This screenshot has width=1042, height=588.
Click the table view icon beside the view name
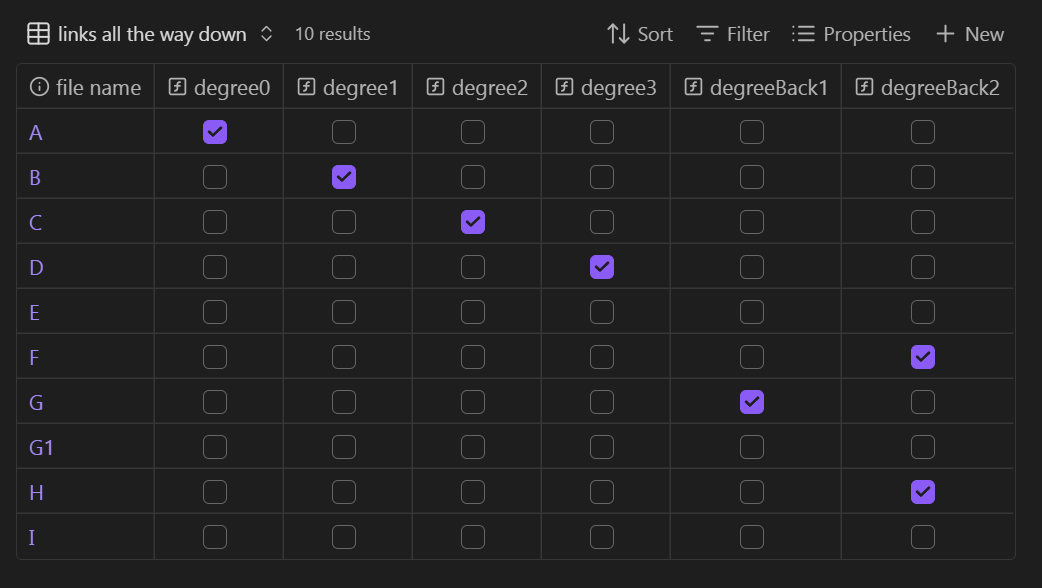coord(37,34)
